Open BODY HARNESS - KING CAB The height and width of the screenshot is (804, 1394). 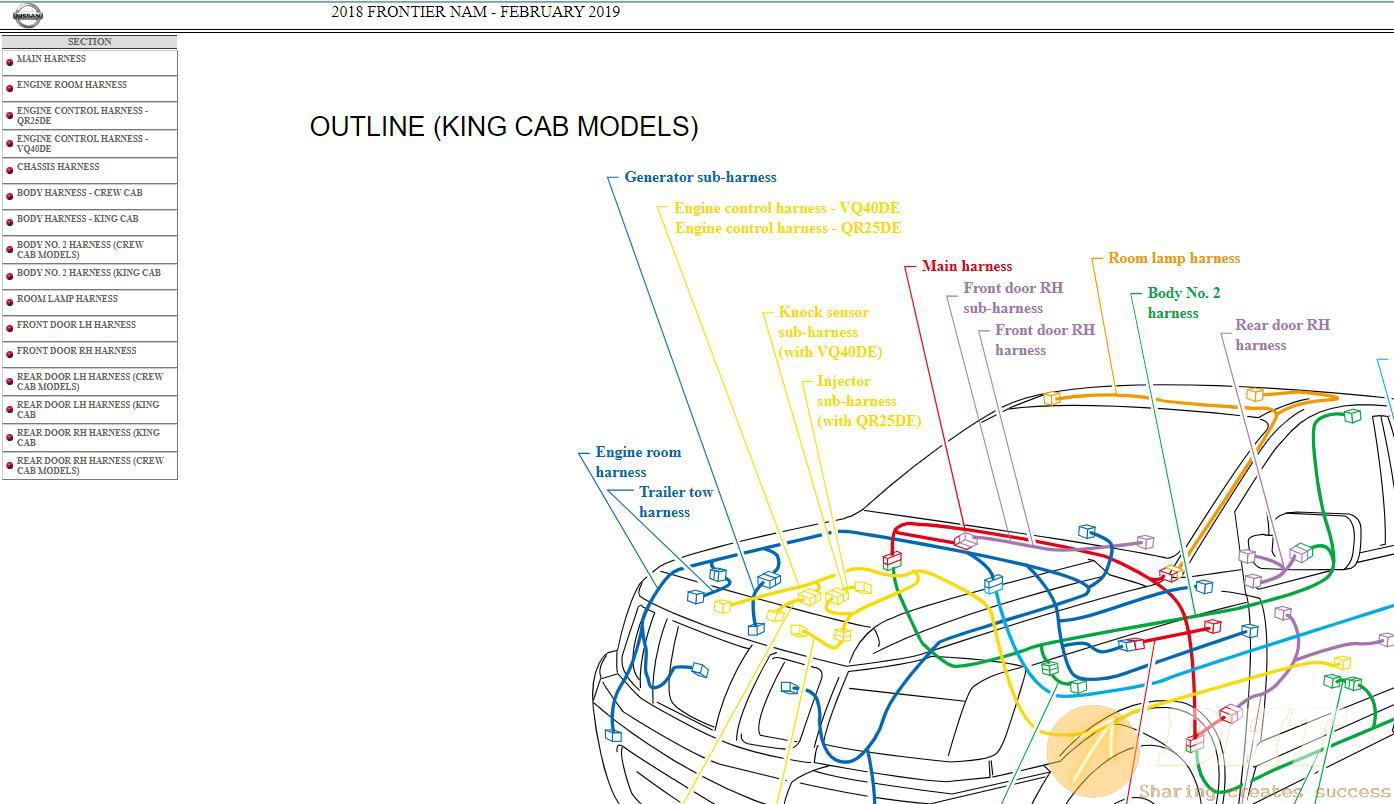[78, 219]
